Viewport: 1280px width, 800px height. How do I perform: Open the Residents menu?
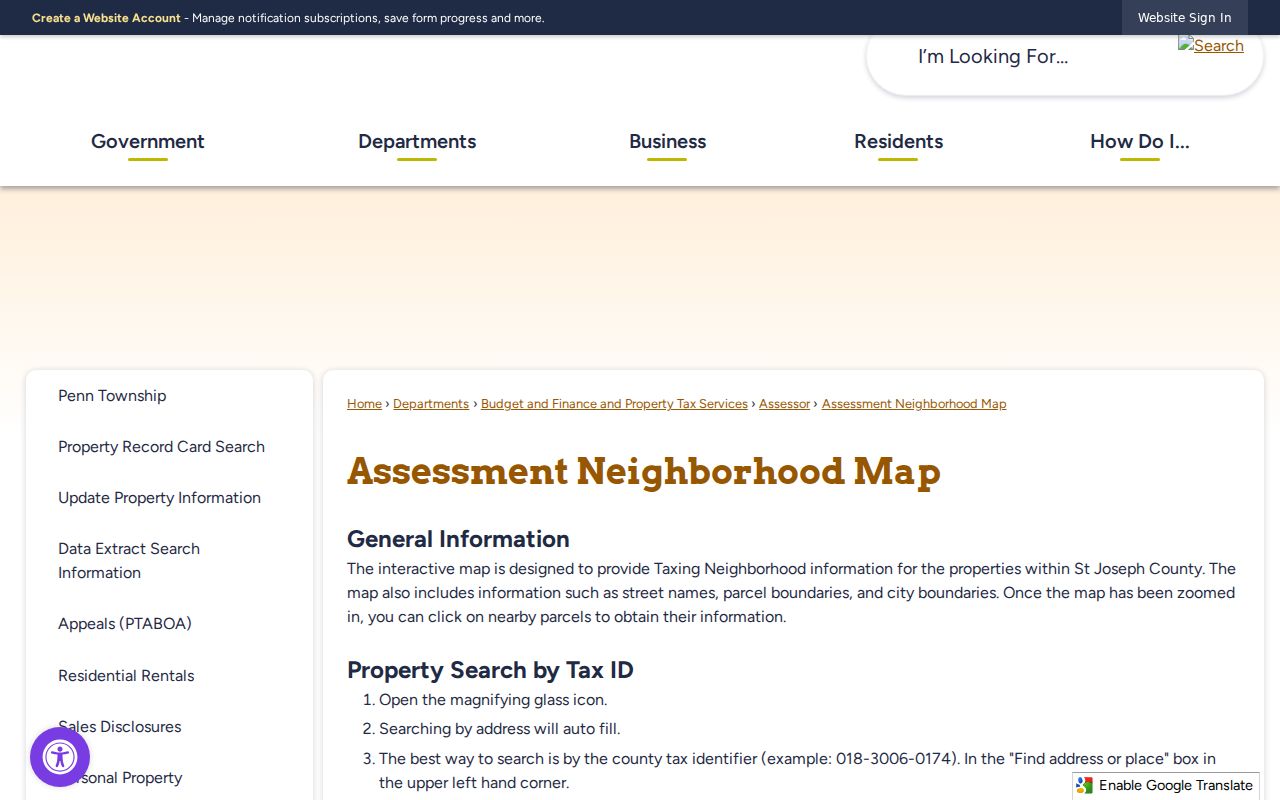coord(898,141)
